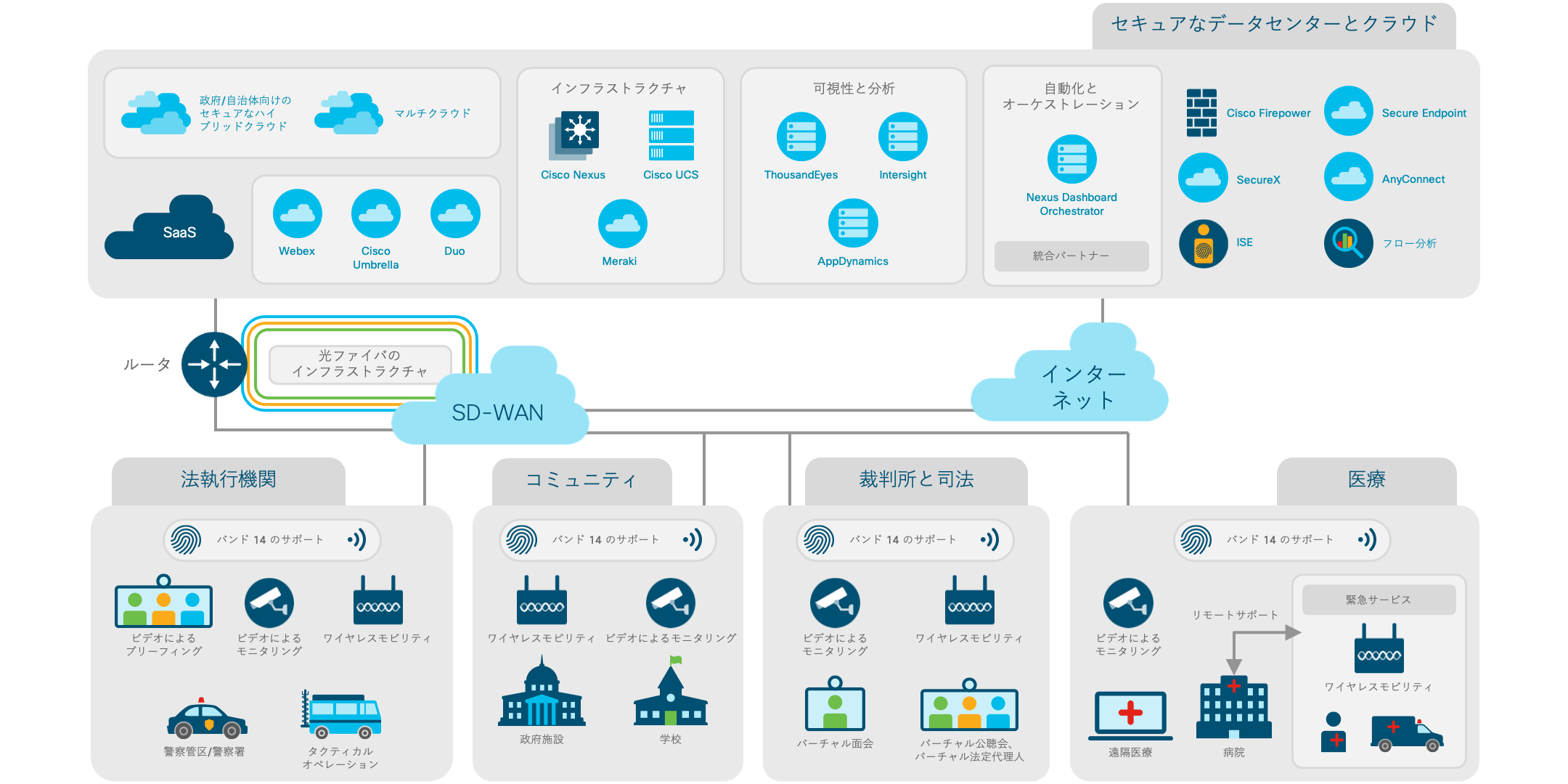Click the 光ファイバのインフラストラクチャ box
This screenshot has width=1568, height=784.
(x=360, y=364)
